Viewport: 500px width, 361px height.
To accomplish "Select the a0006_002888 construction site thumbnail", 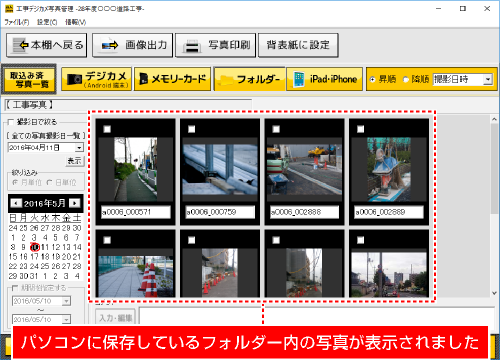I will click(304, 170).
